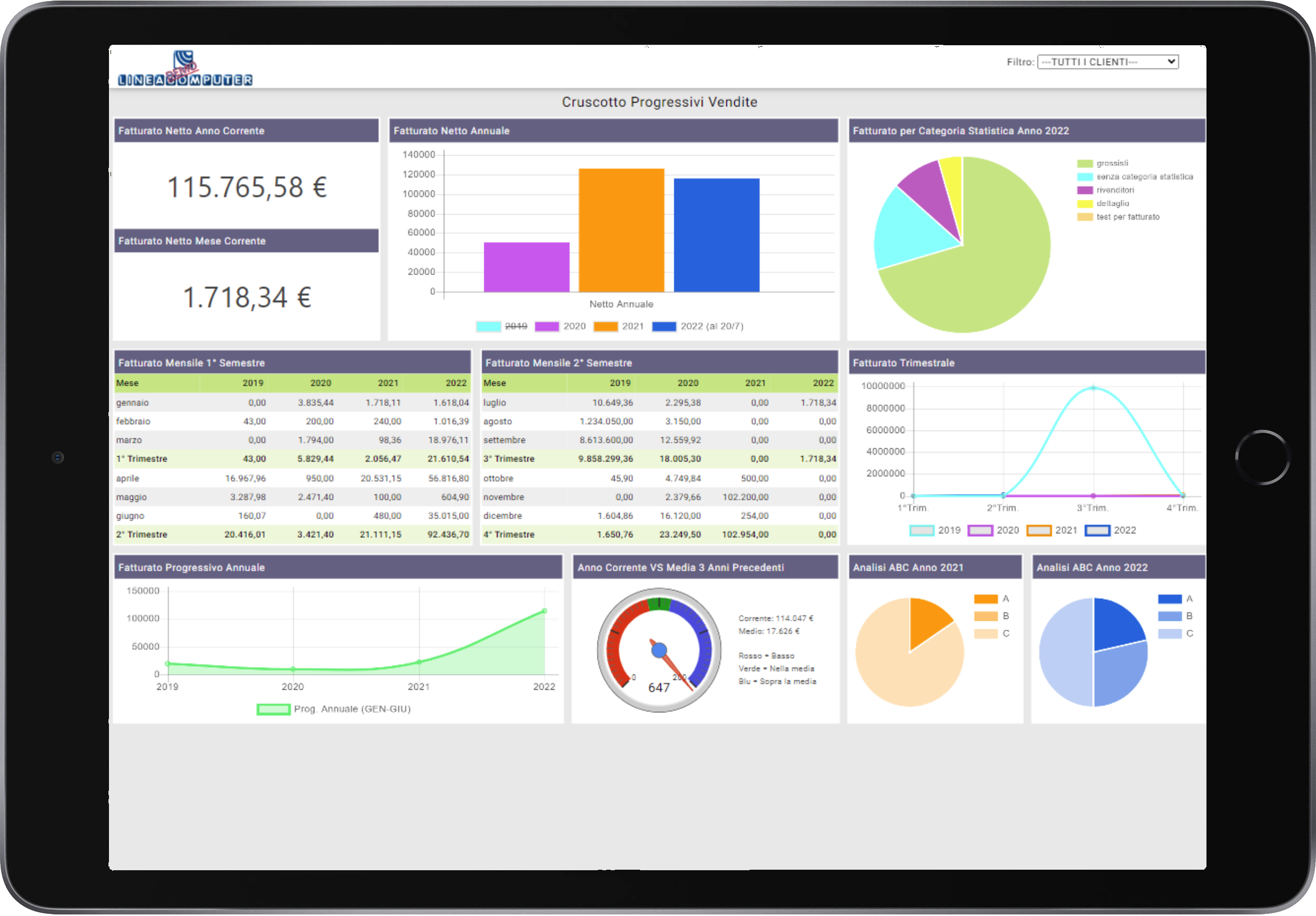Click the 3°Trim. peak point on quarterly chart
1316x916 pixels.
point(1093,388)
